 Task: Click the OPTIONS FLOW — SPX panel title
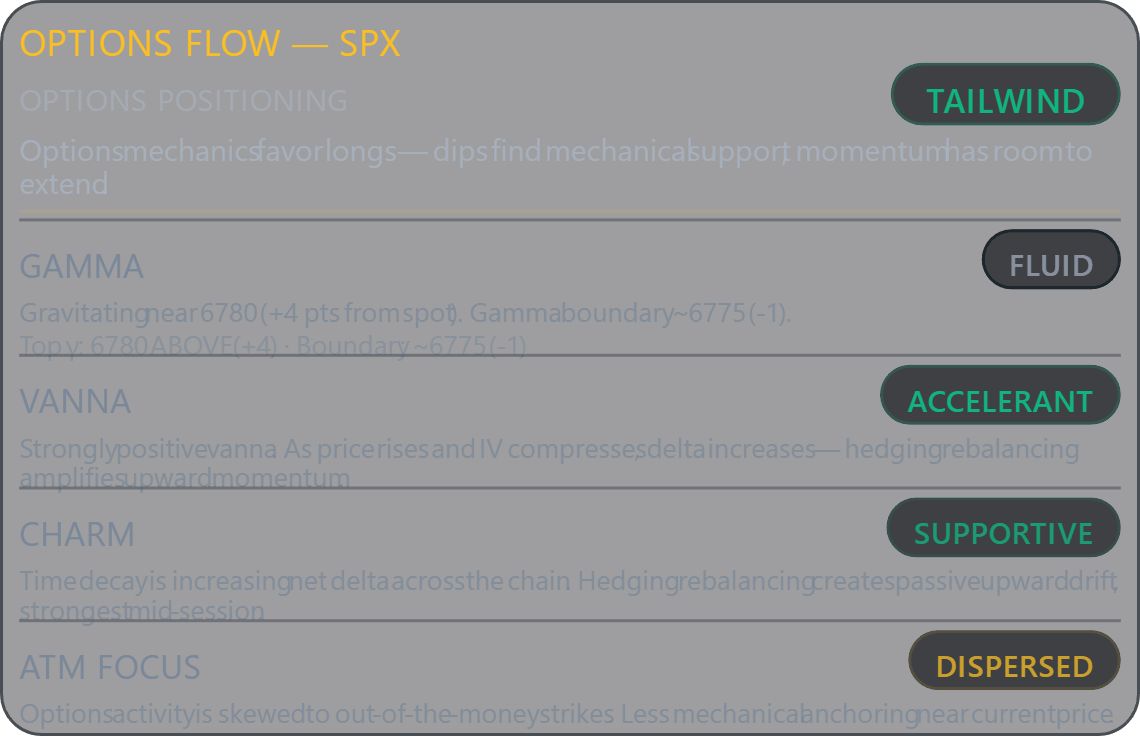[210, 43]
